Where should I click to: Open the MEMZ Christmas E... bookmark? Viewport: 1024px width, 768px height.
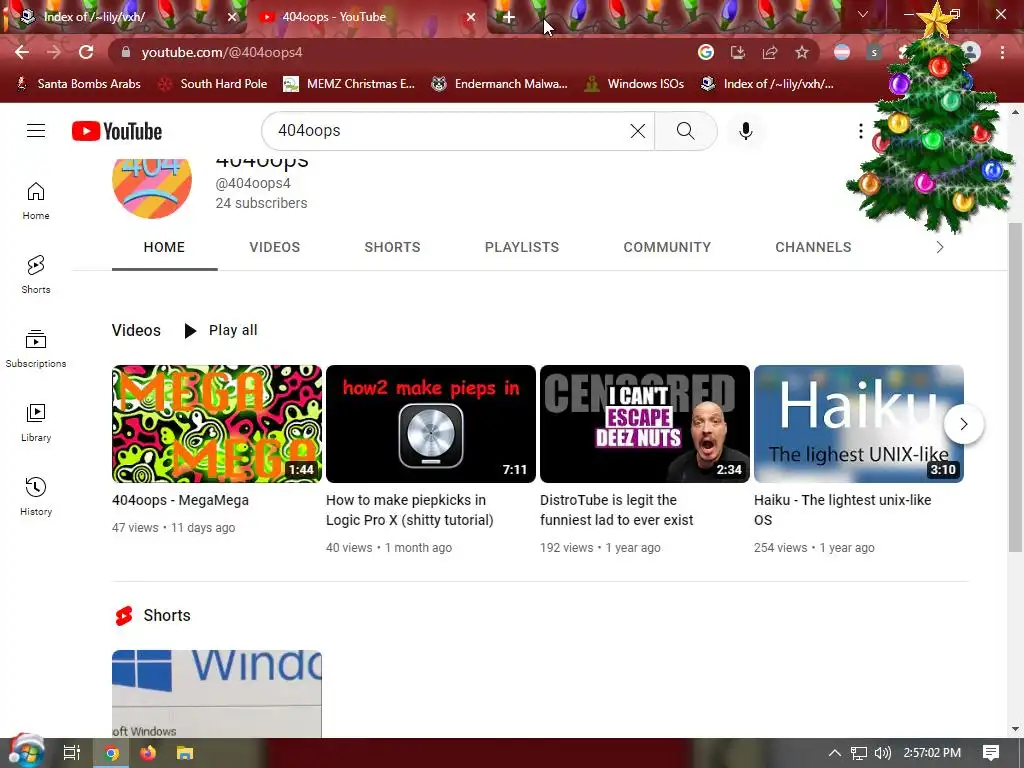349,84
